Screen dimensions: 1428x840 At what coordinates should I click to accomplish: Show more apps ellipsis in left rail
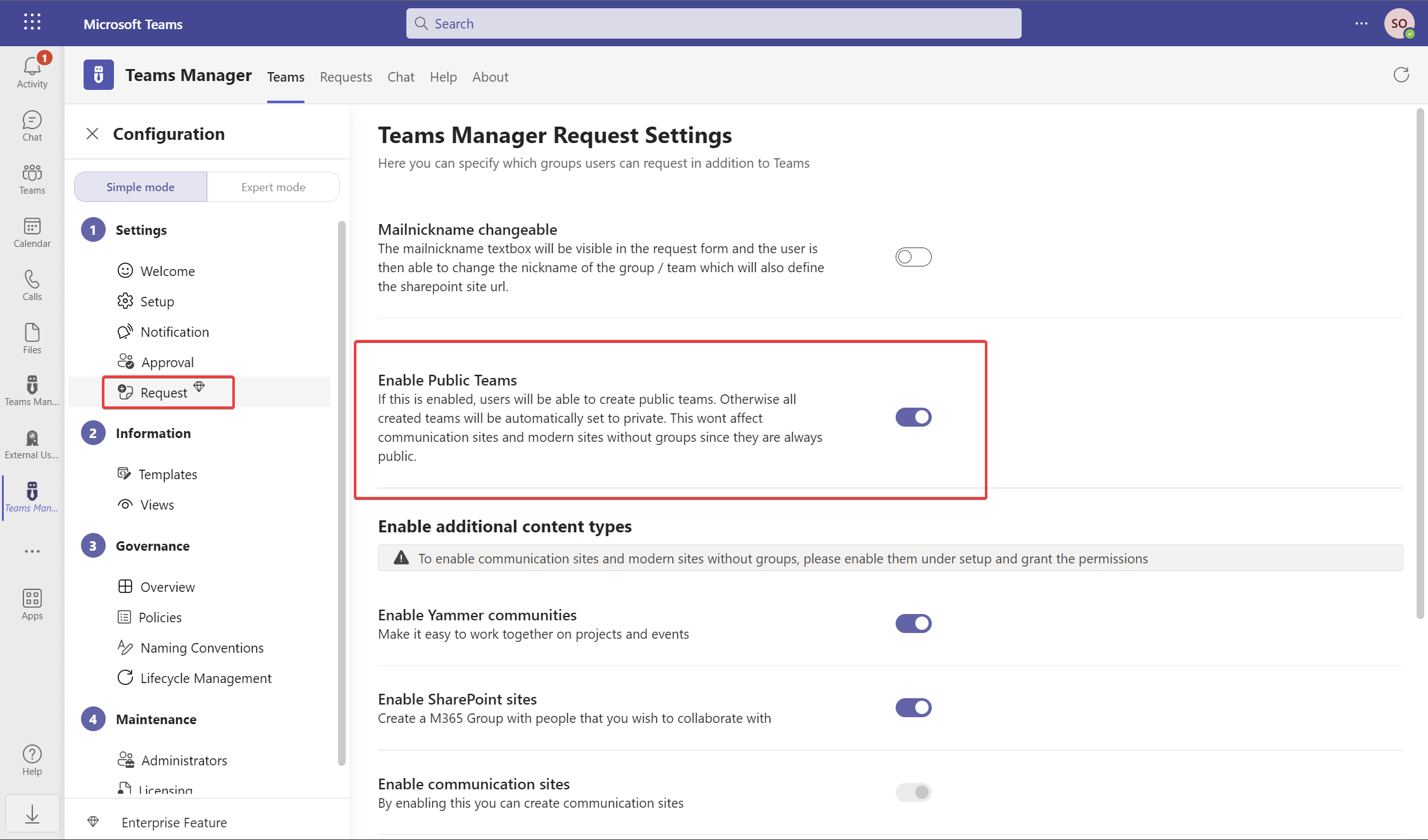[x=32, y=551]
